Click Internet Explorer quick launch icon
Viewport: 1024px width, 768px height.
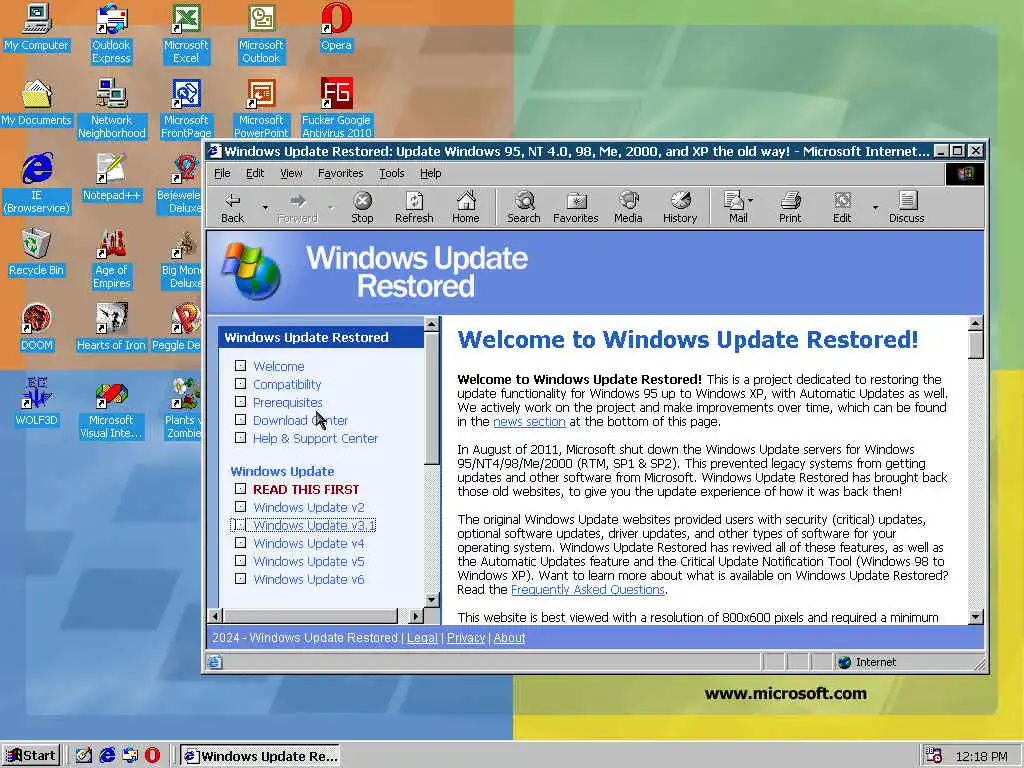tap(107, 756)
